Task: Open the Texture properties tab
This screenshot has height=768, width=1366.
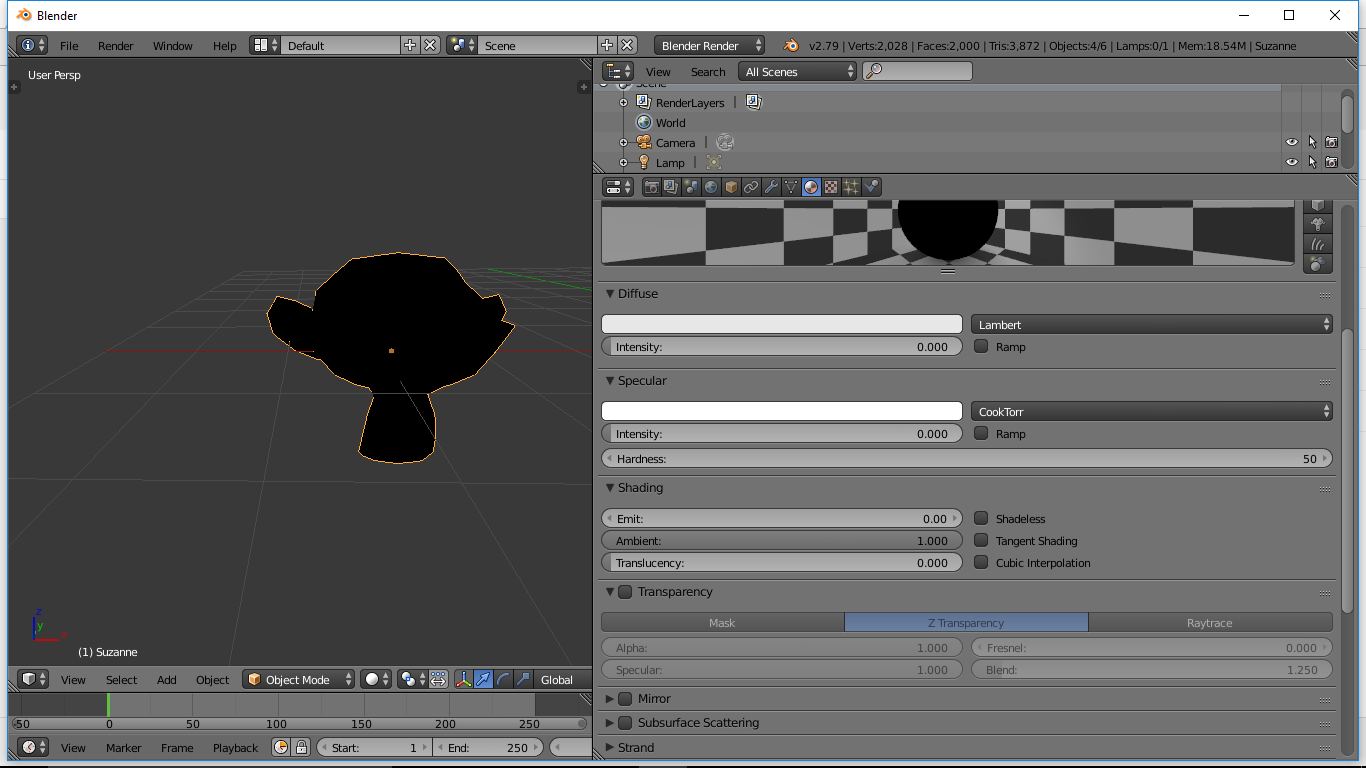Action: click(831, 187)
